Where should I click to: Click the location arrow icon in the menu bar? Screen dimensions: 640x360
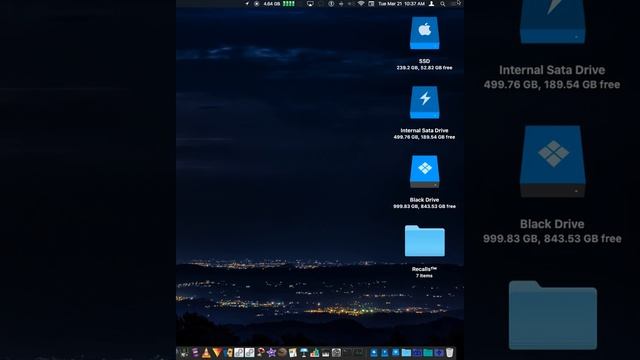pyautogui.click(x=247, y=4)
